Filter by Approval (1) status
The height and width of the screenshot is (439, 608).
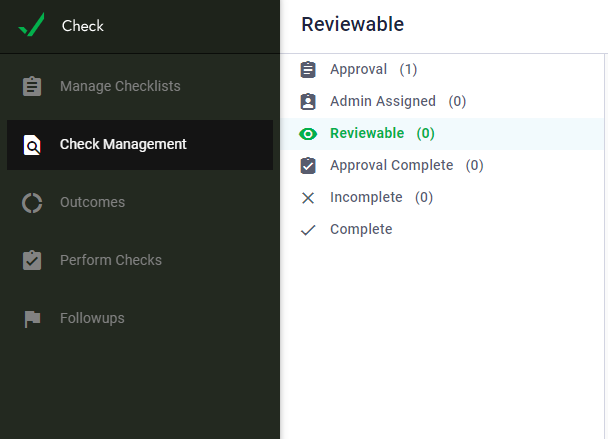(373, 69)
